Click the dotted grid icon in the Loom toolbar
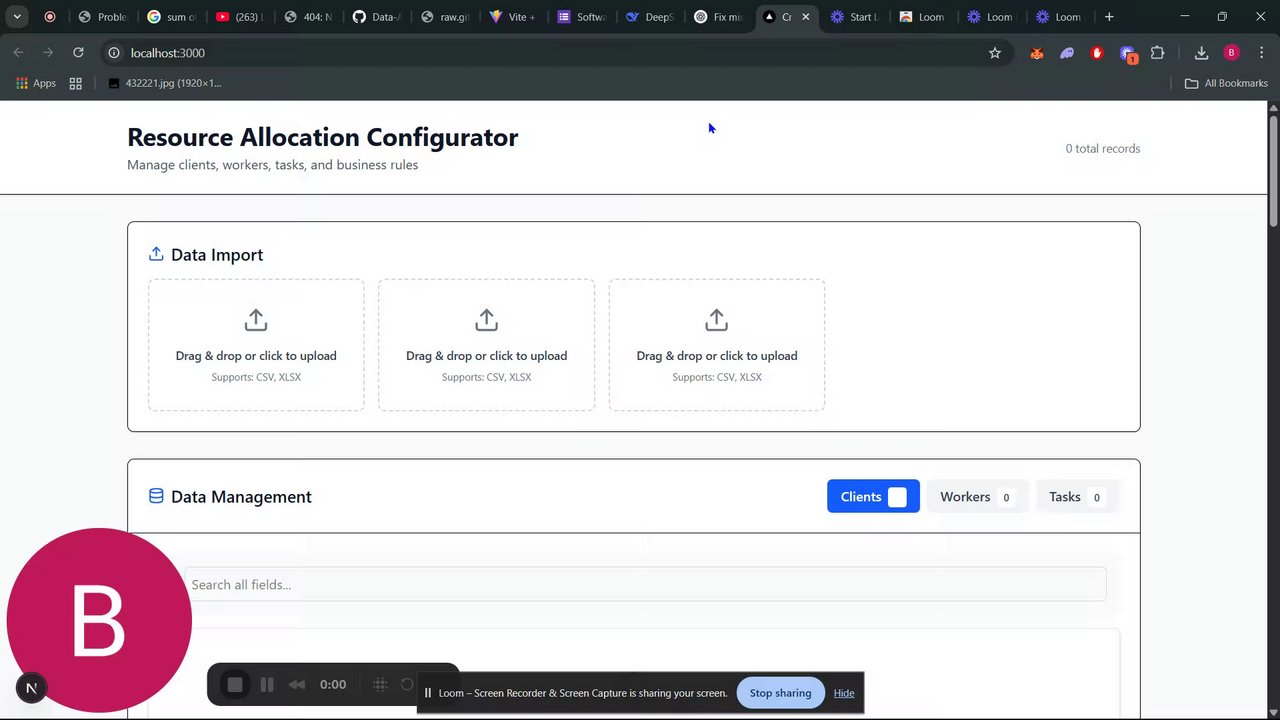This screenshot has width=1280, height=720. (380, 684)
